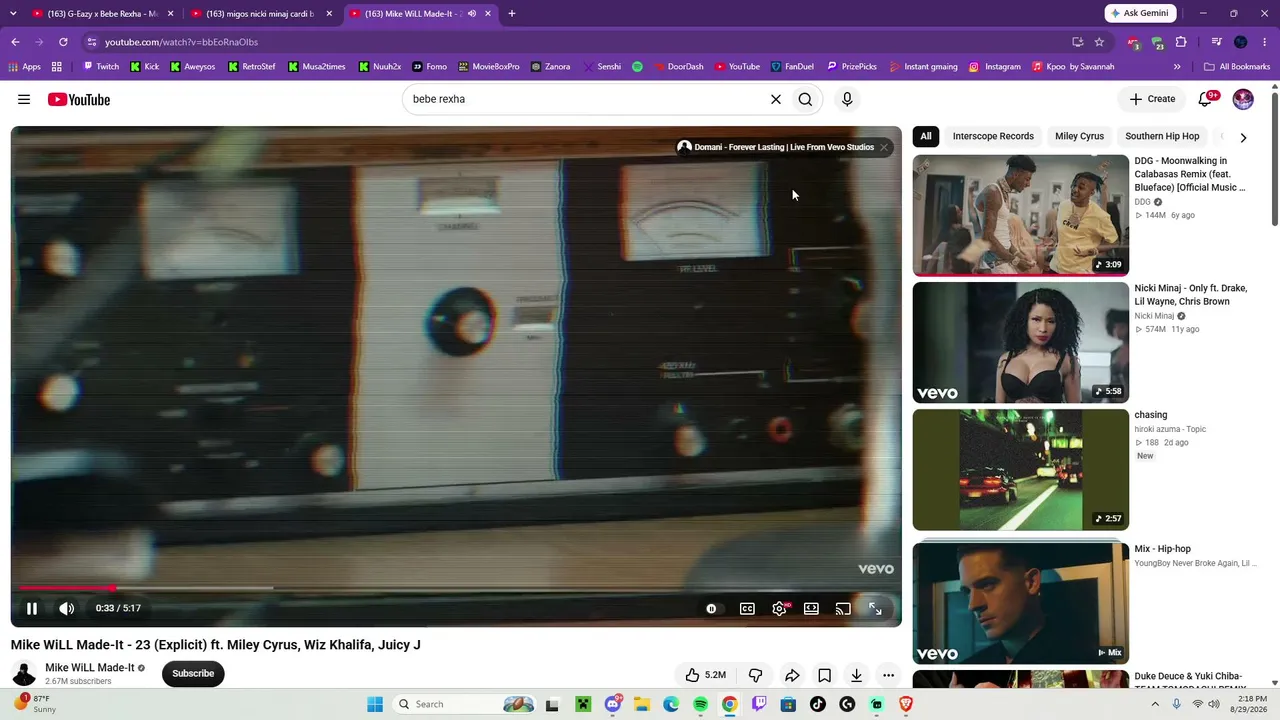Enter full screen mode

coord(875,608)
